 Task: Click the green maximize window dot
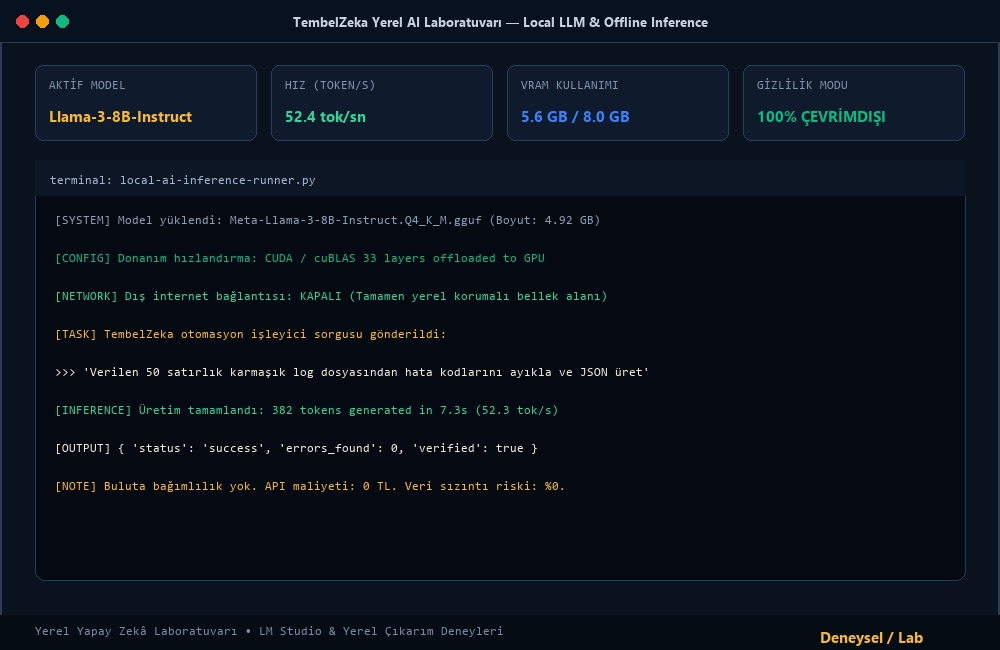pos(62,22)
